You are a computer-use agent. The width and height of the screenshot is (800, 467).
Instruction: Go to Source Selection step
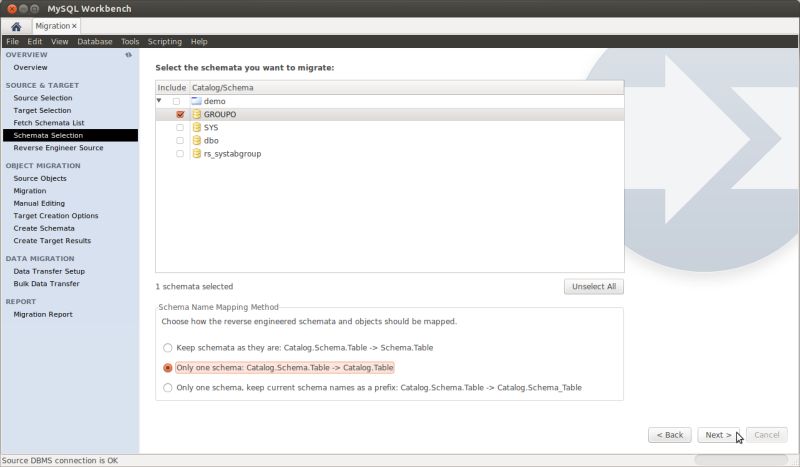coord(43,98)
